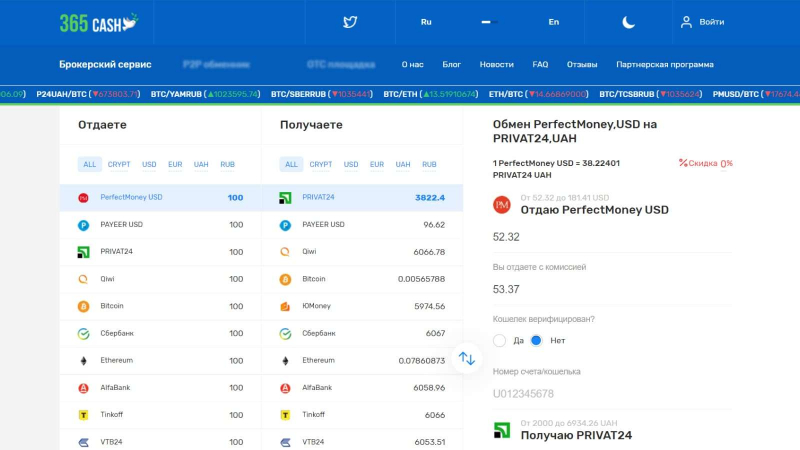Click the P24UAH/BTC ticker entry

click(x=88, y=94)
